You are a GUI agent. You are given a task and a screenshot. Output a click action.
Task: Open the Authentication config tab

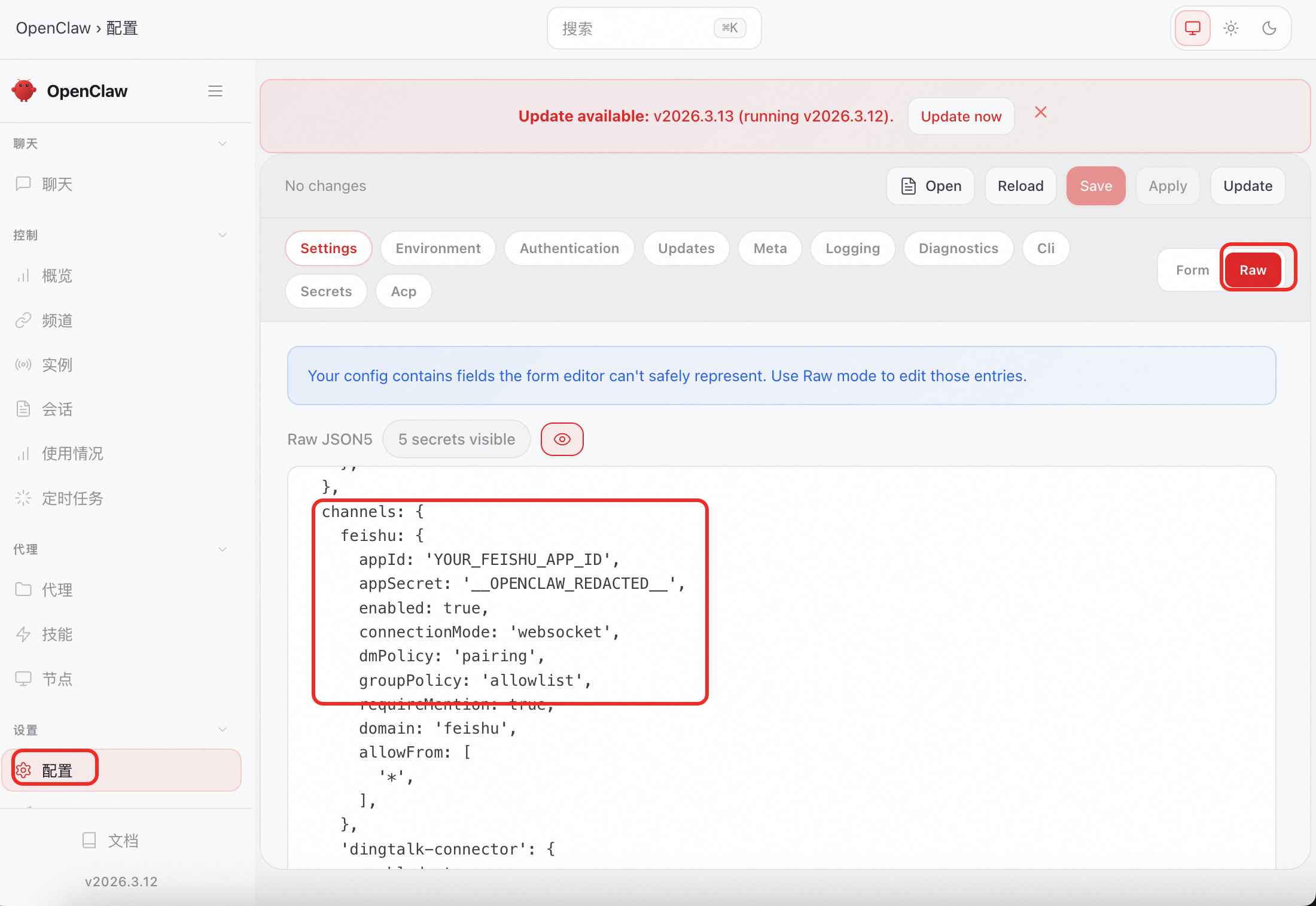coord(569,248)
